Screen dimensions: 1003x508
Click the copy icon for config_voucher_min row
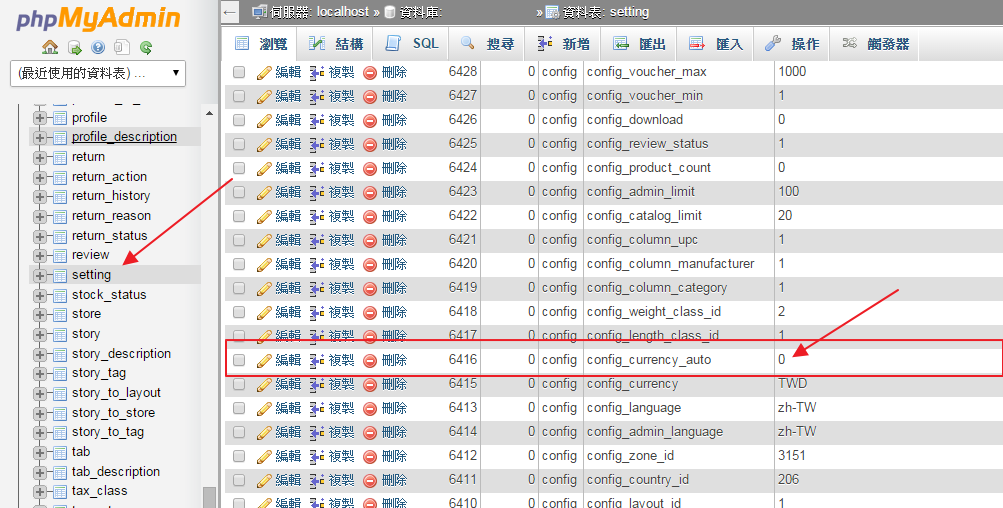pyautogui.click(x=317, y=97)
